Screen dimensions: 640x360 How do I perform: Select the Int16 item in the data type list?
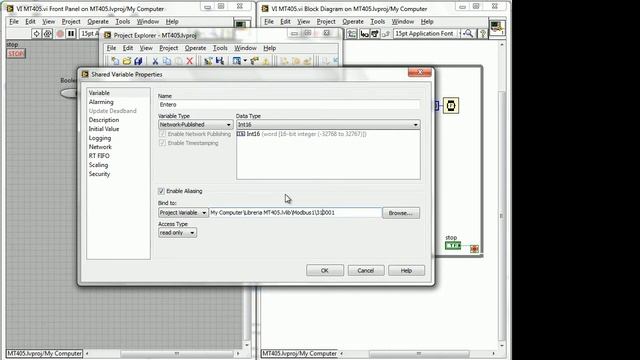click(302, 134)
